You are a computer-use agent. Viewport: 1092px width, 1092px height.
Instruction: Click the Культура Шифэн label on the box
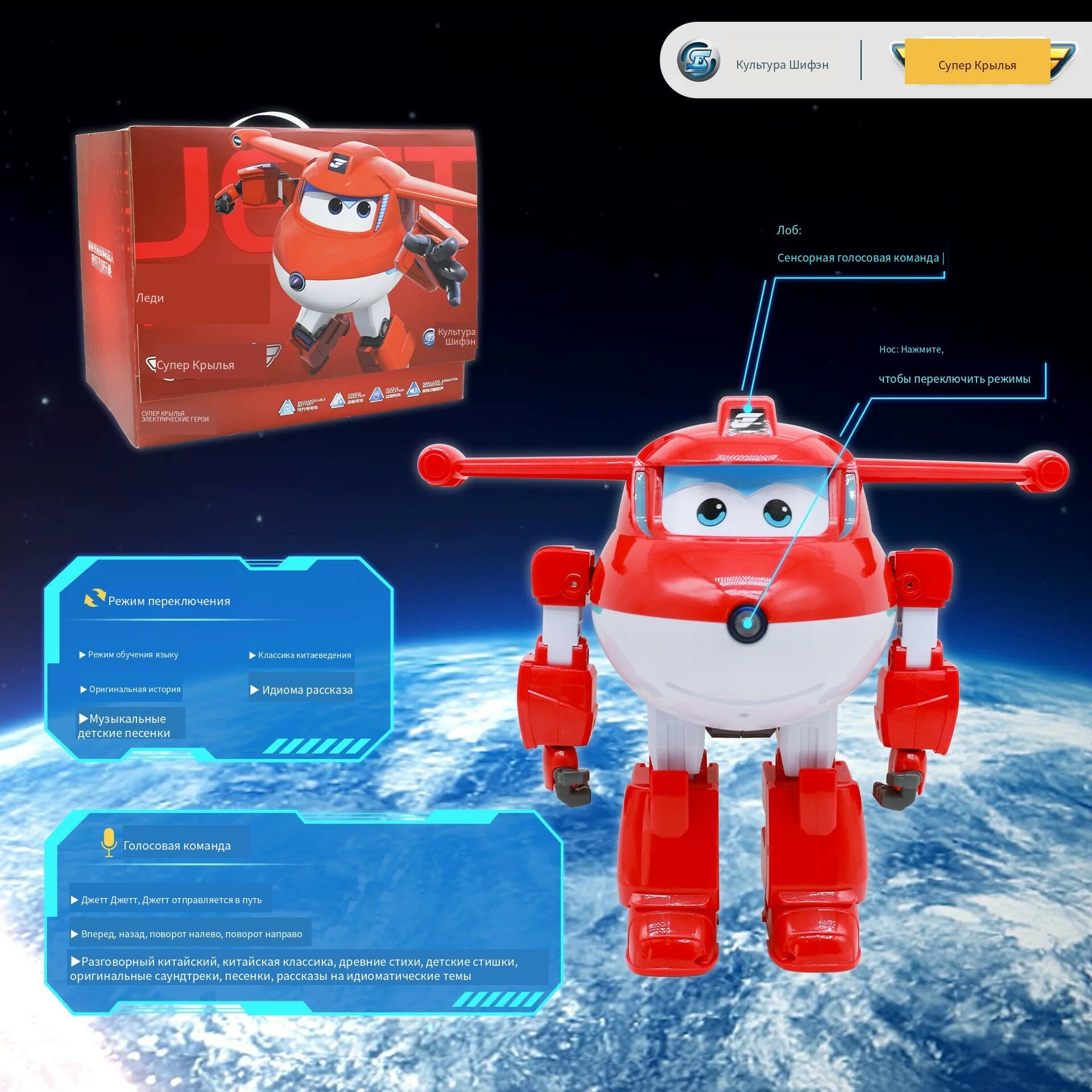coord(456,337)
